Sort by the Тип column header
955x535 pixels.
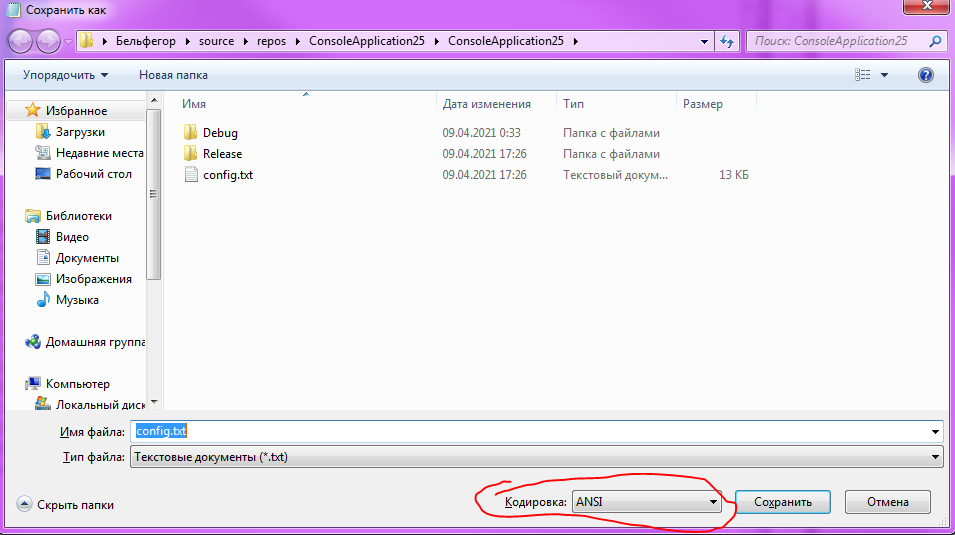coord(573,104)
